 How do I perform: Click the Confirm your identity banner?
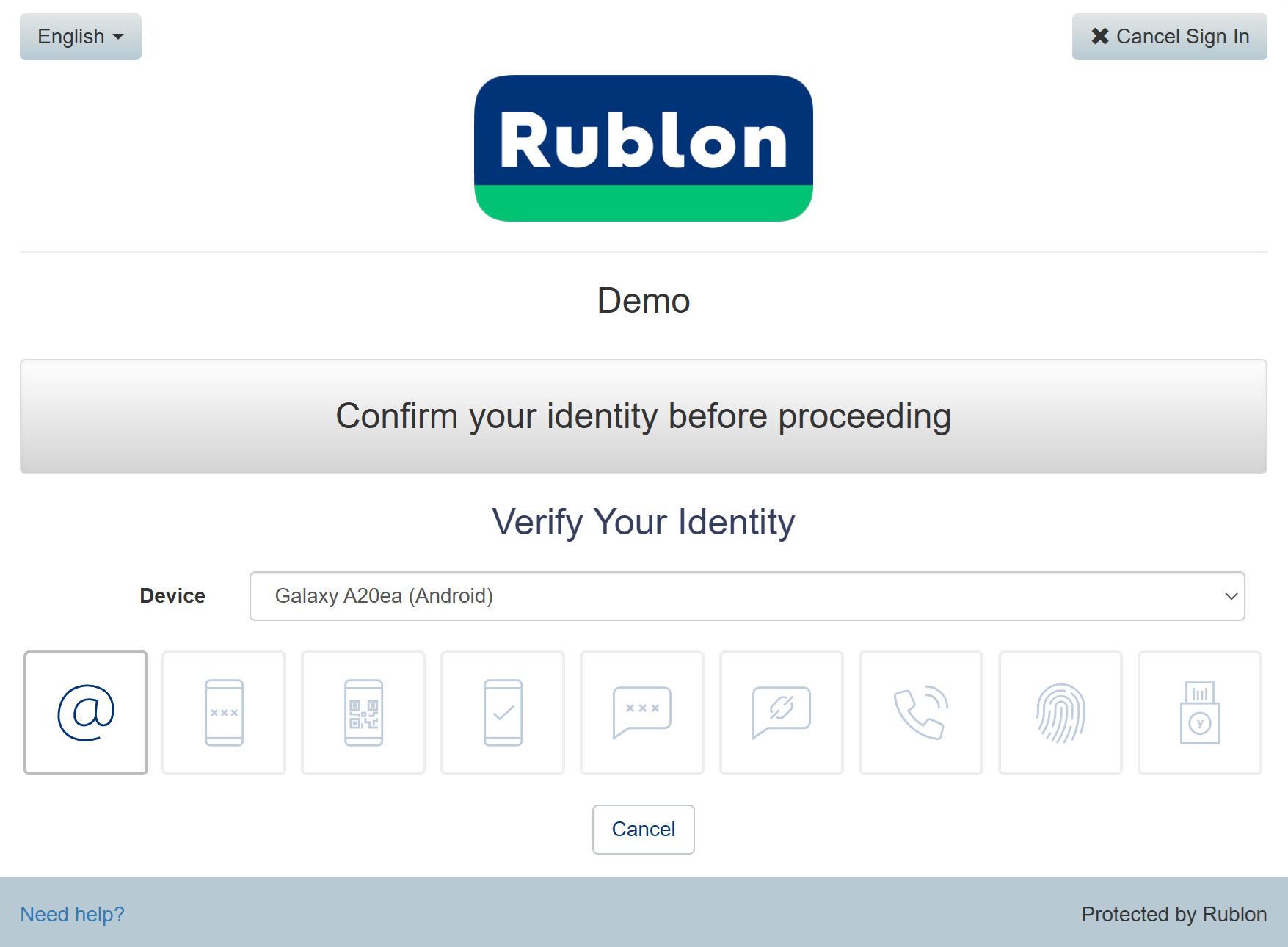(643, 416)
